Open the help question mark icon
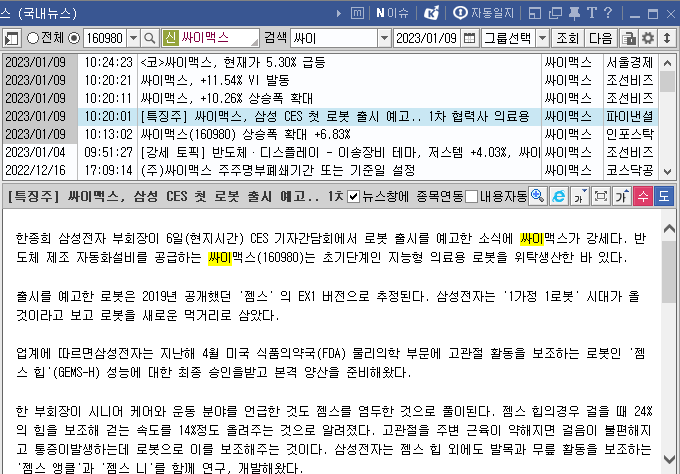The height and width of the screenshot is (474, 680). tap(608, 13)
